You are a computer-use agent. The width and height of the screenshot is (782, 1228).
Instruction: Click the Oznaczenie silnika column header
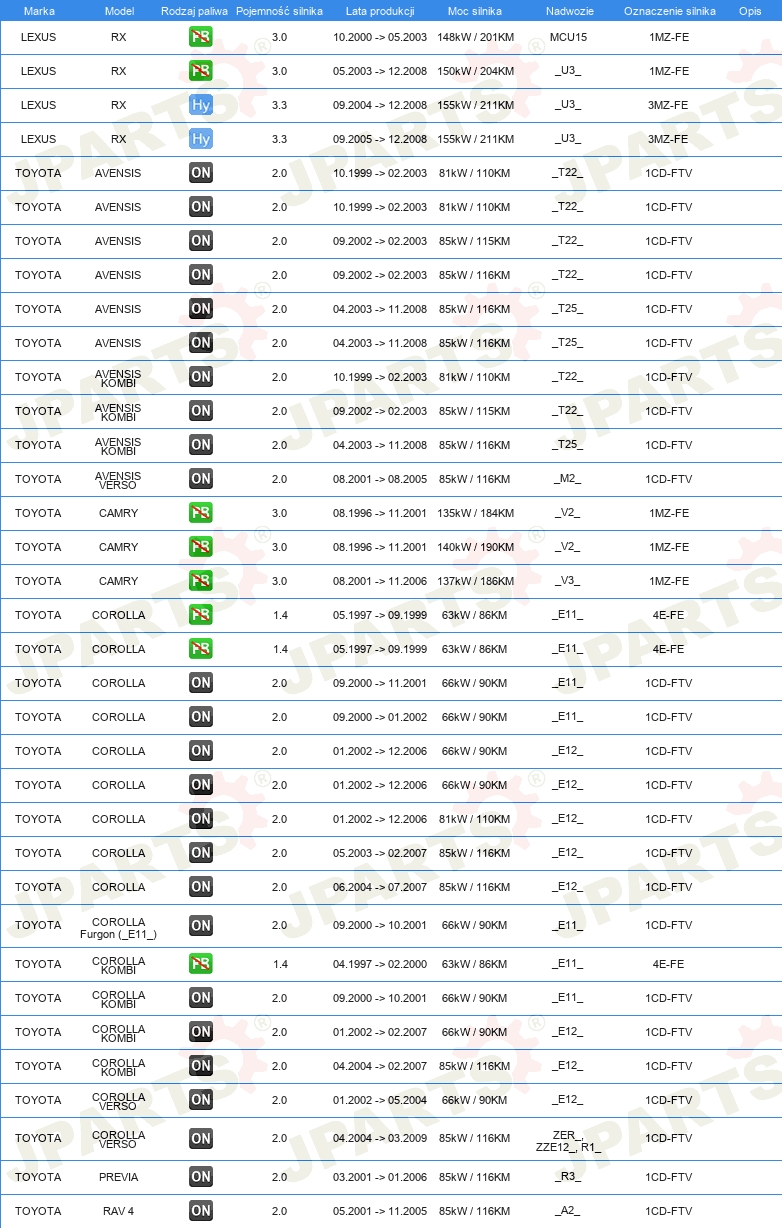point(669,11)
